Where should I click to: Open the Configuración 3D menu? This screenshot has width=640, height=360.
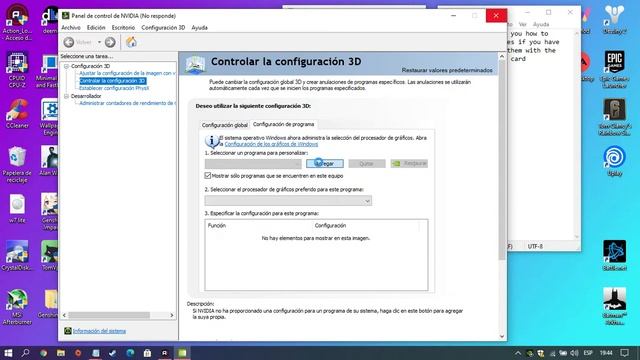pos(163,27)
